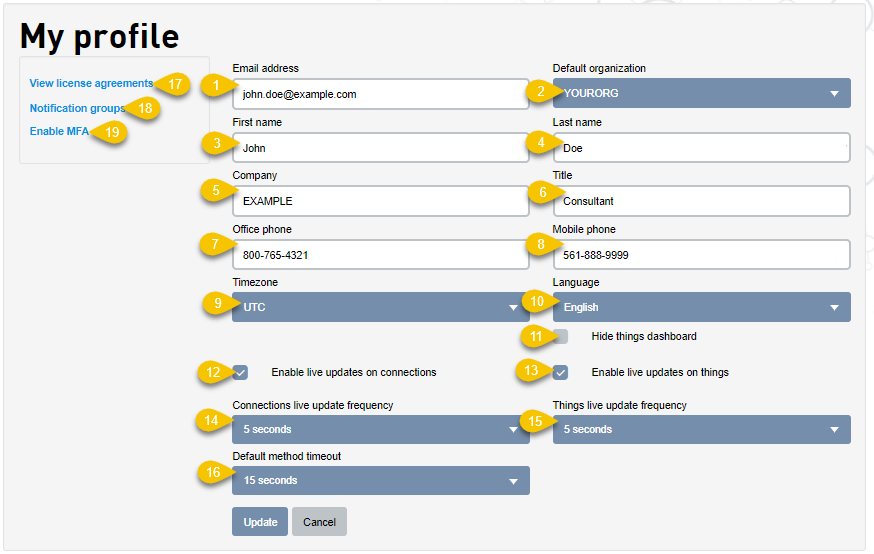Click the Update button
The height and width of the screenshot is (554, 874).
pos(260,522)
